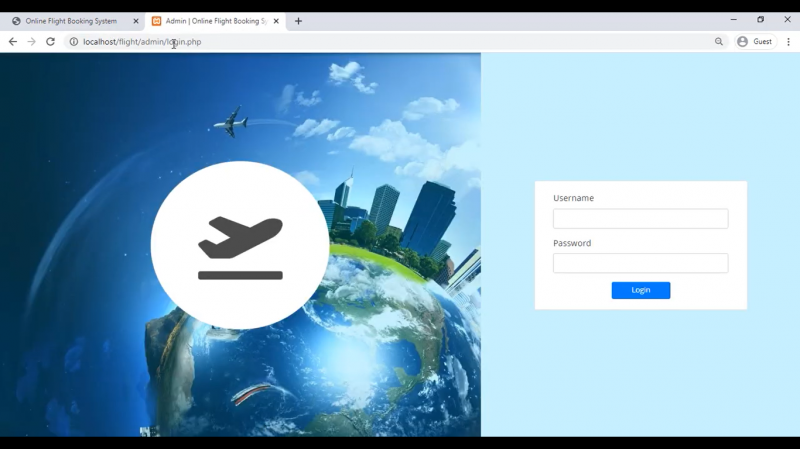This screenshot has width=800, height=449.
Task: Open a new browser tab
Action: tap(298, 21)
